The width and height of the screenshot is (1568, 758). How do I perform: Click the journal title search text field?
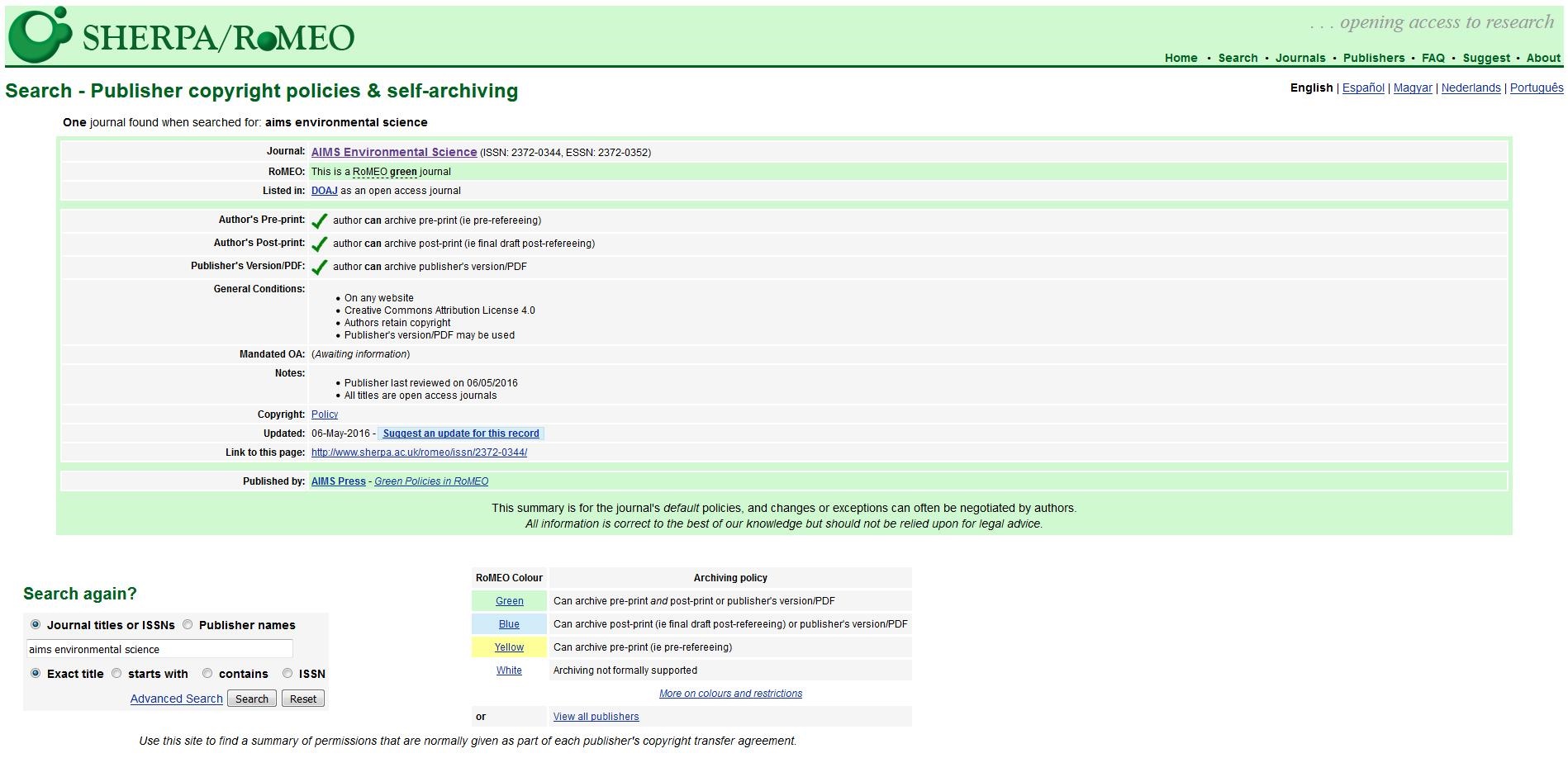click(x=159, y=650)
